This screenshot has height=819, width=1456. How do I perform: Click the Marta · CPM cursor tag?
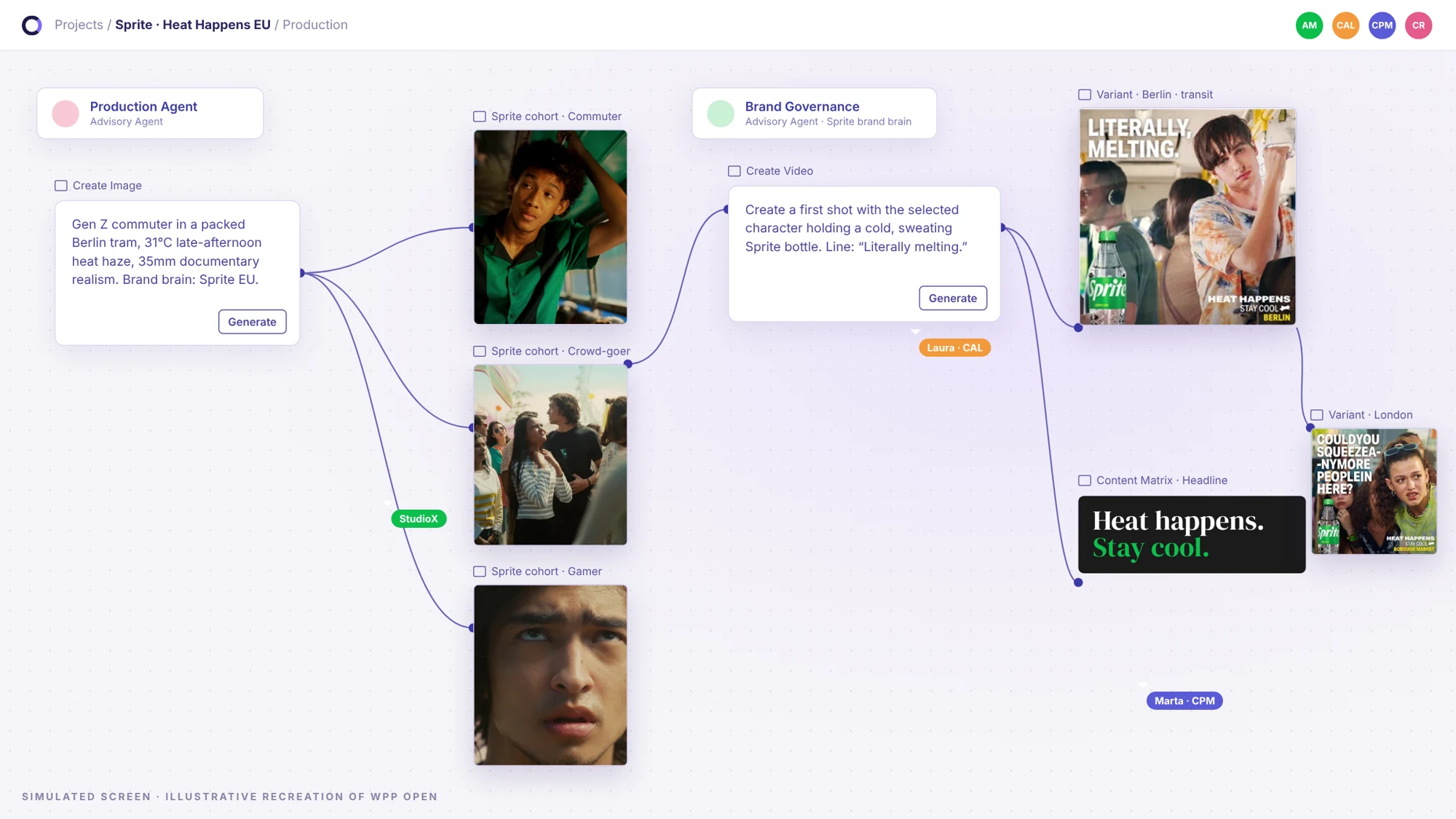click(x=1184, y=701)
